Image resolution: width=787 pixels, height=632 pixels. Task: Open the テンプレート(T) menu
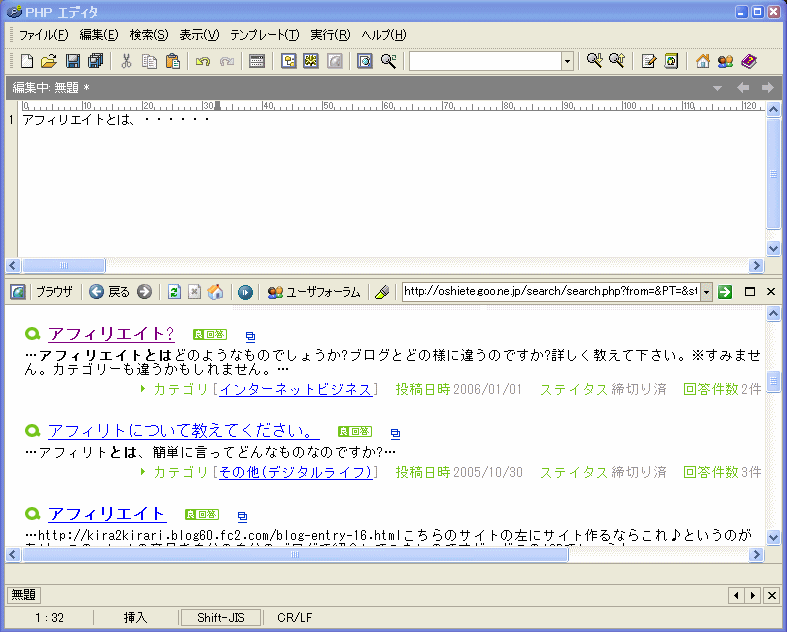tap(265, 35)
